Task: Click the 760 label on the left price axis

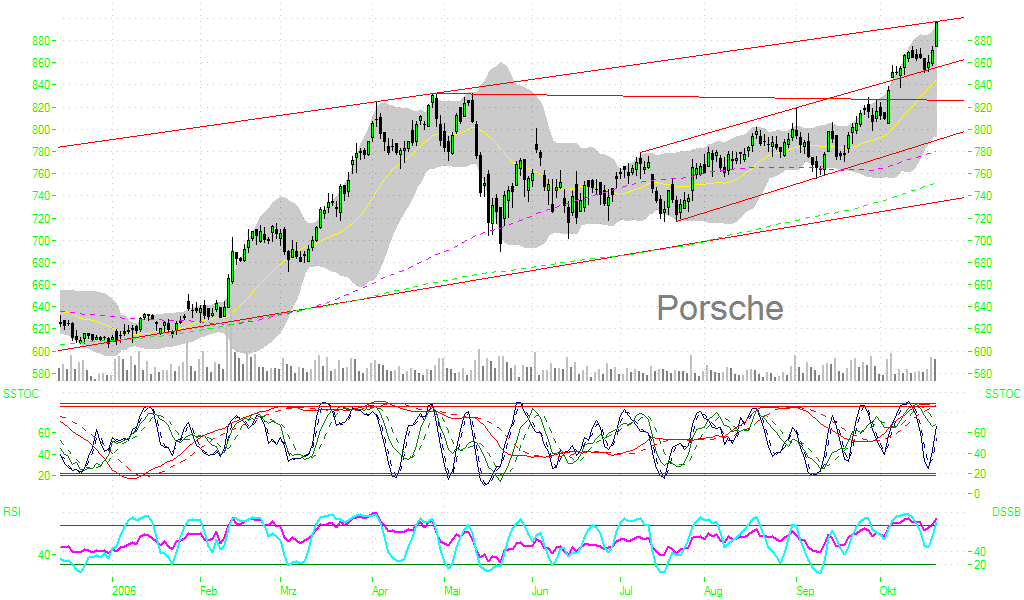Action: pyautogui.click(x=40, y=174)
